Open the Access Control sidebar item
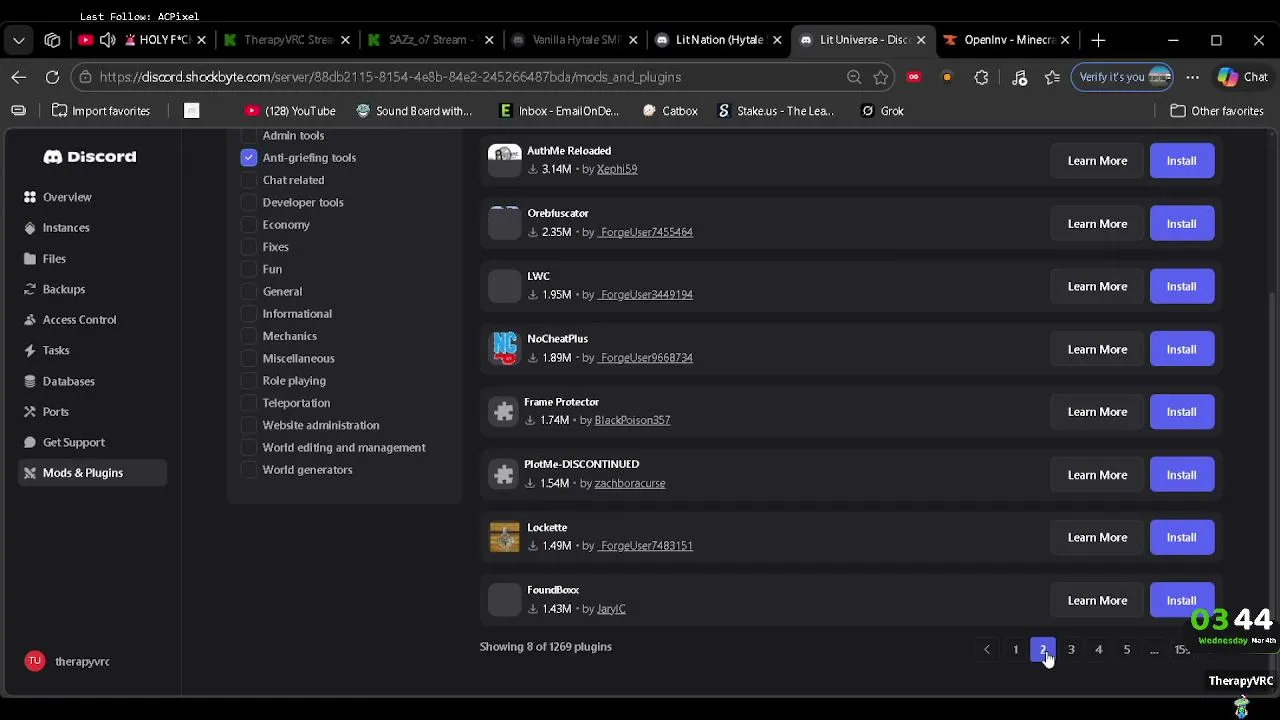1280x720 pixels. tap(92, 320)
